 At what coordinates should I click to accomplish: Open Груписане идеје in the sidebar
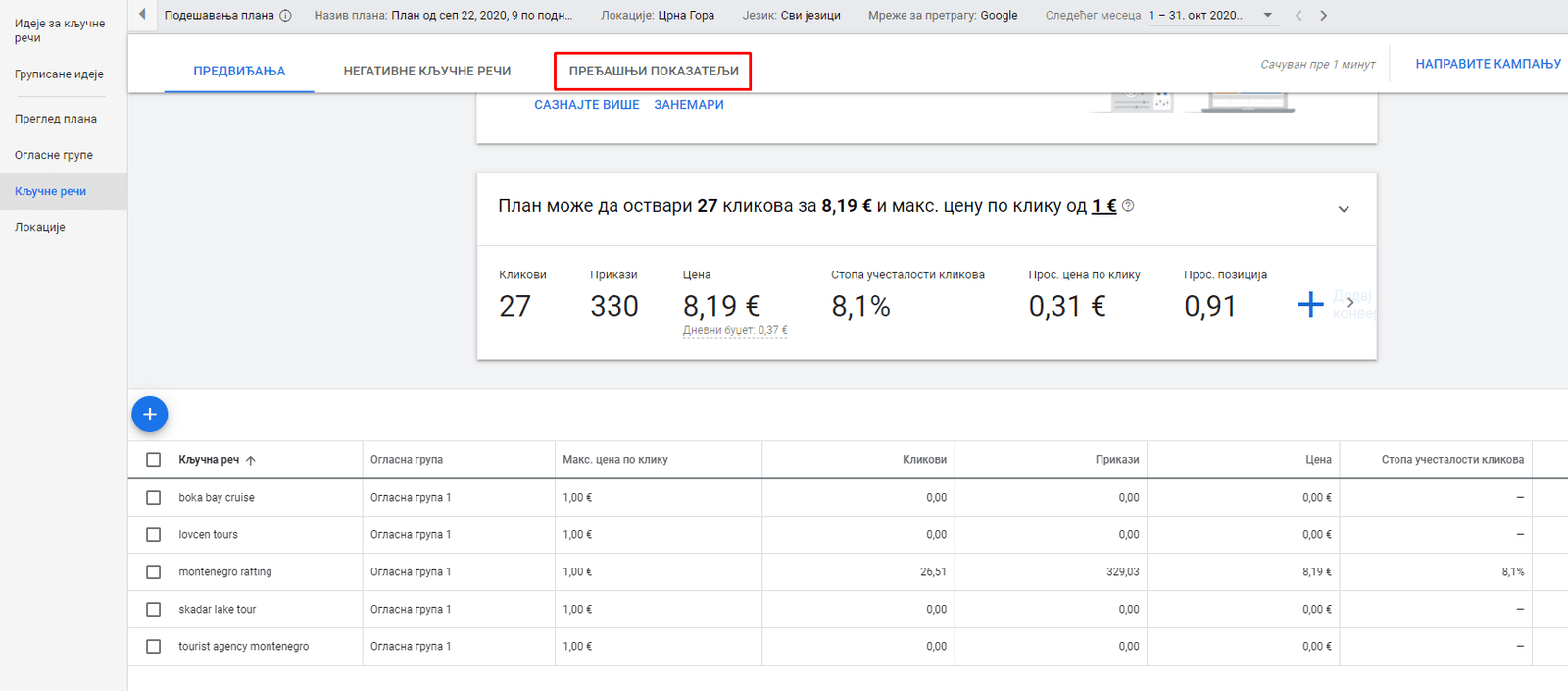pos(59,74)
